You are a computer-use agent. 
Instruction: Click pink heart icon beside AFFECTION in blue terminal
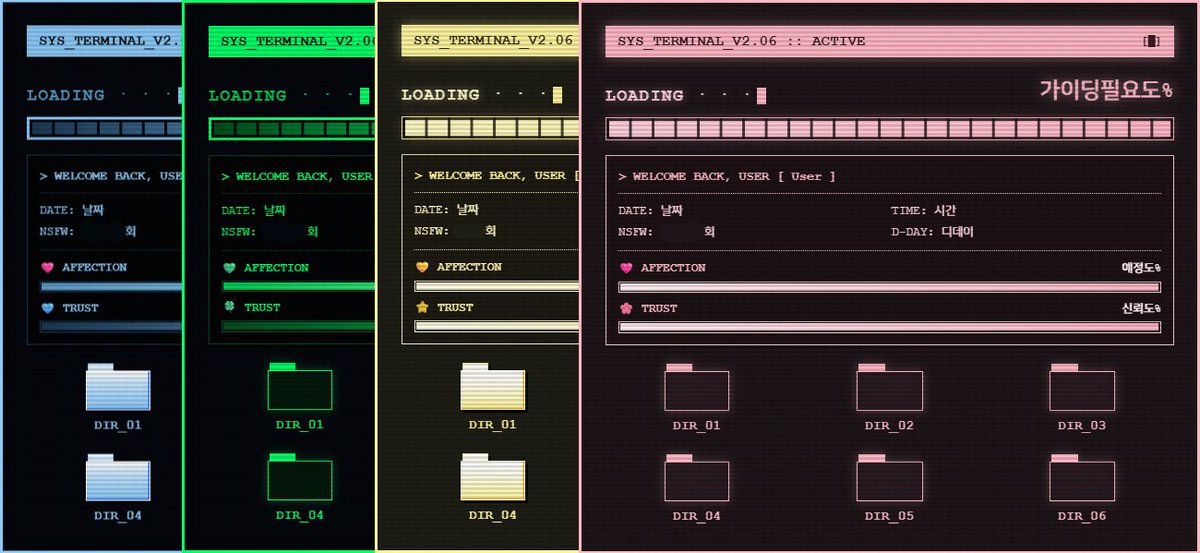pyautogui.click(x=47, y=268)
